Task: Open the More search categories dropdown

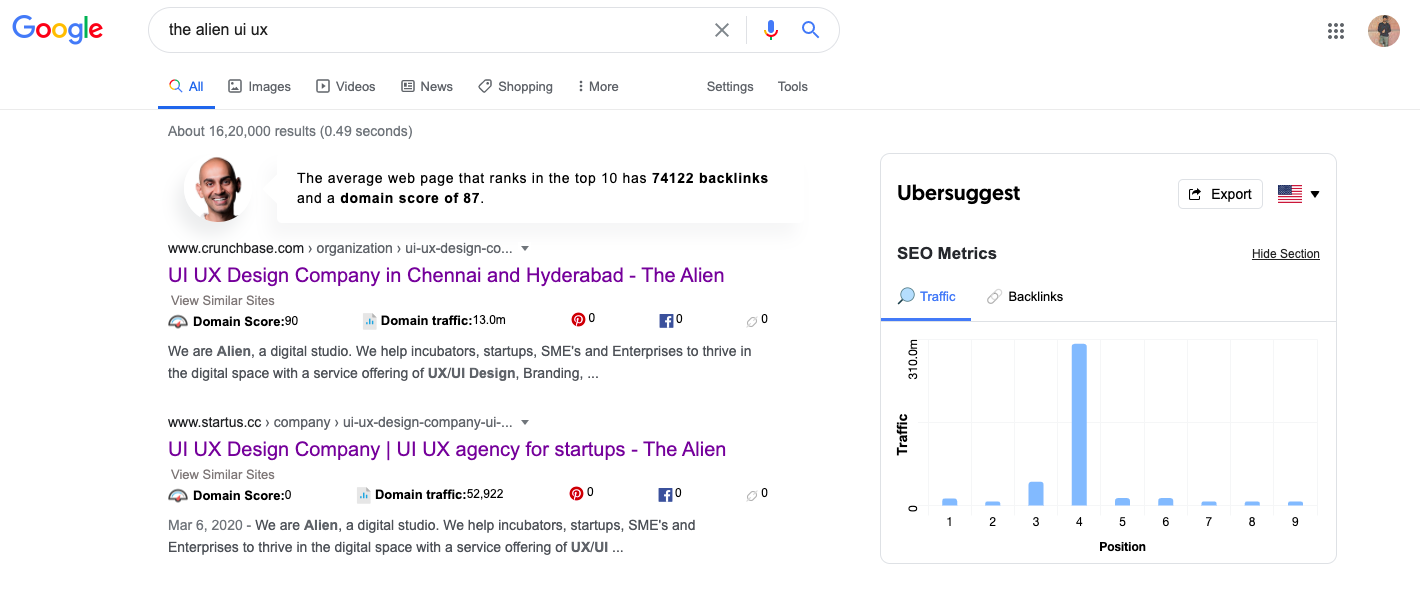Action: click(597, 86)
